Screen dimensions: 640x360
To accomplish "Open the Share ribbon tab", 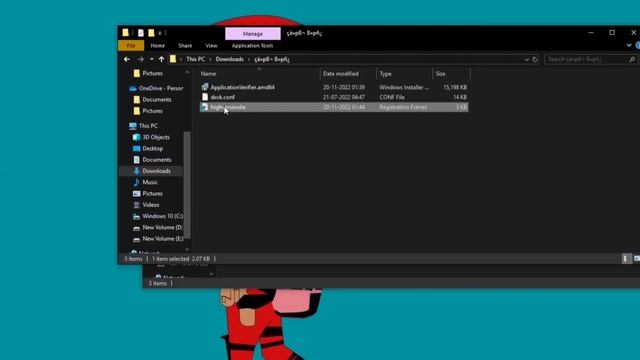I will 185,46.
